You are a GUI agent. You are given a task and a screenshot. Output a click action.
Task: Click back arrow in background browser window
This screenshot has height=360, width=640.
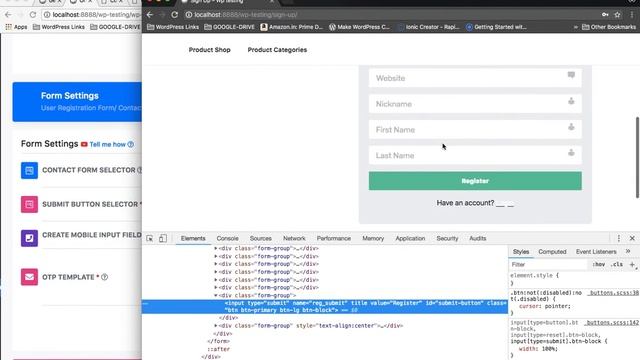pyautogui.click(x=8, y=15)
